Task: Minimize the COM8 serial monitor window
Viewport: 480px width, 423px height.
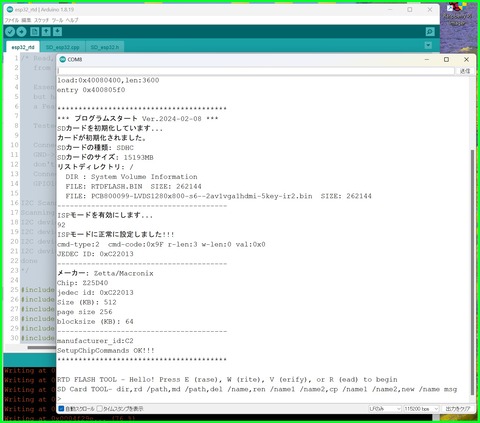Action: pos(427,59)
